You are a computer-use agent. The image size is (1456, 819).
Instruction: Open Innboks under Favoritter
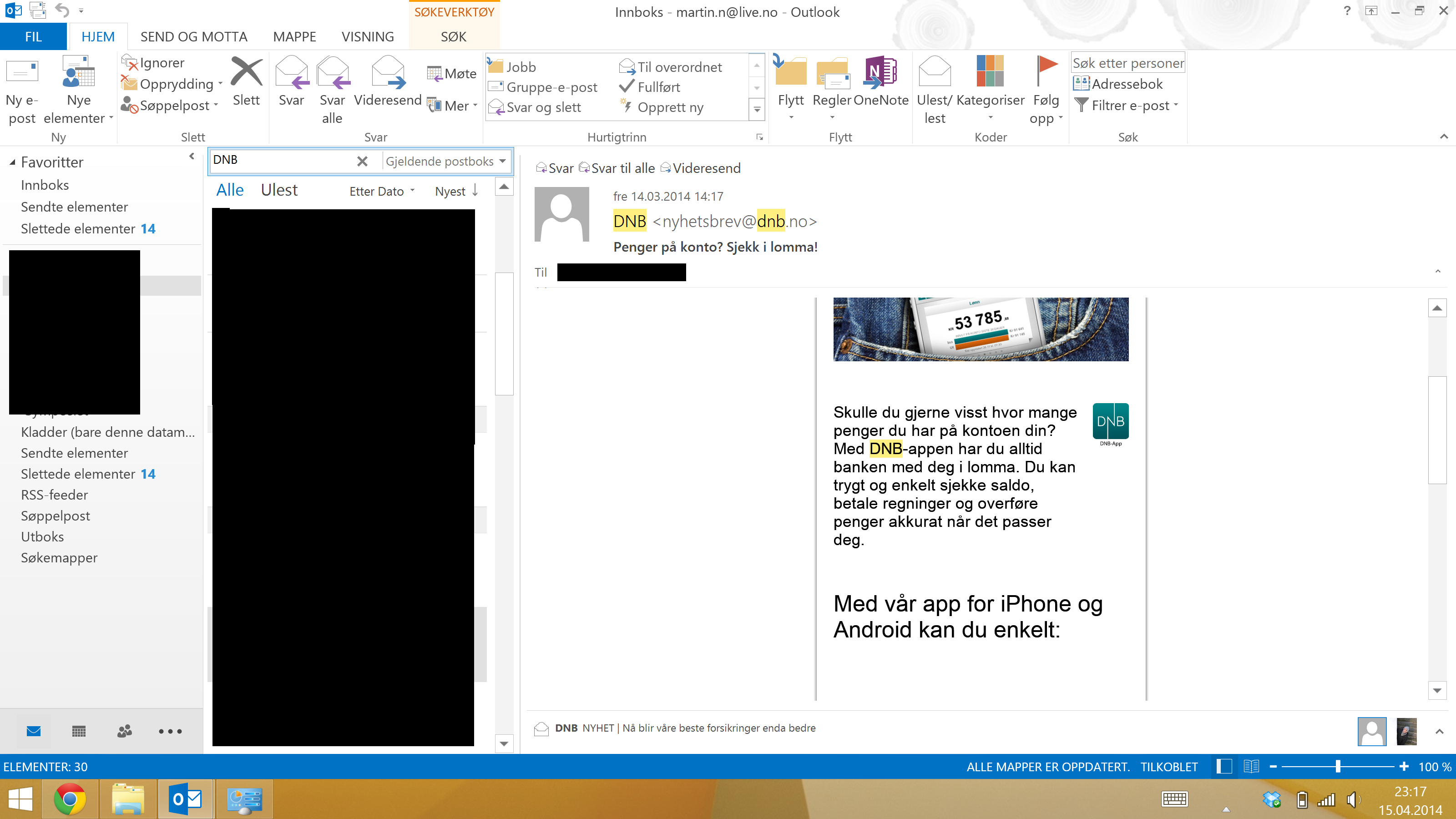(45, 185)
